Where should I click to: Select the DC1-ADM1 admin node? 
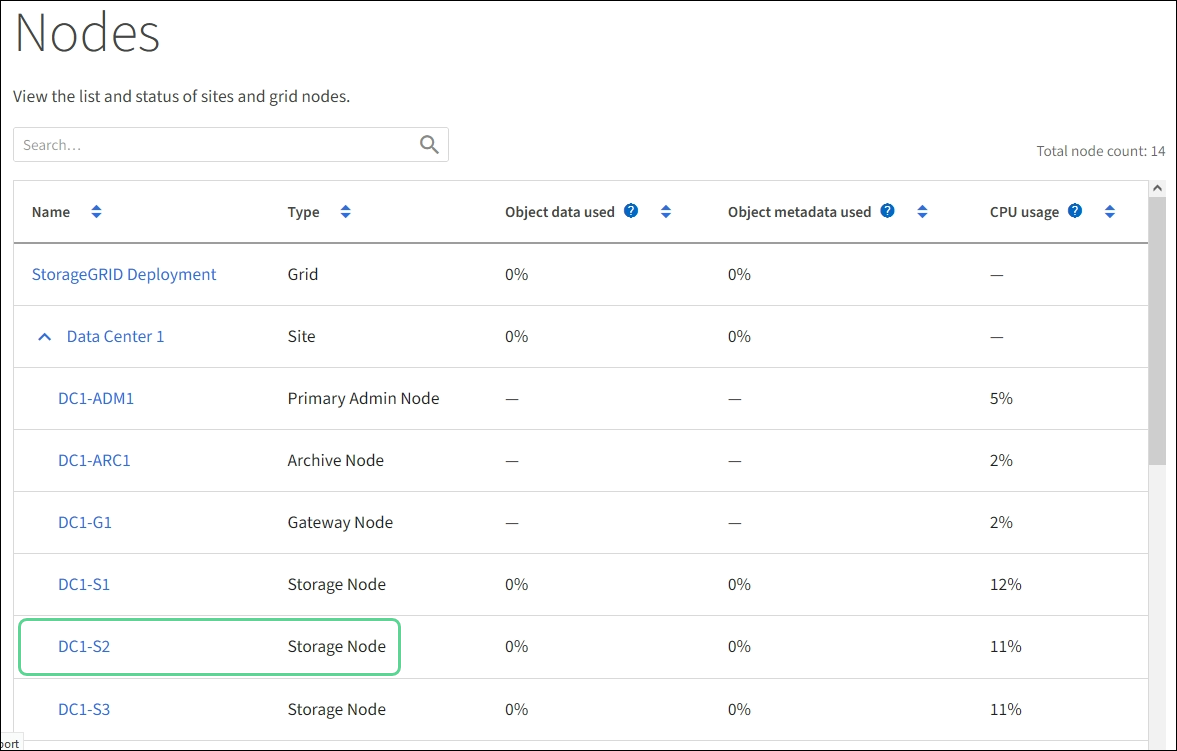96,398
